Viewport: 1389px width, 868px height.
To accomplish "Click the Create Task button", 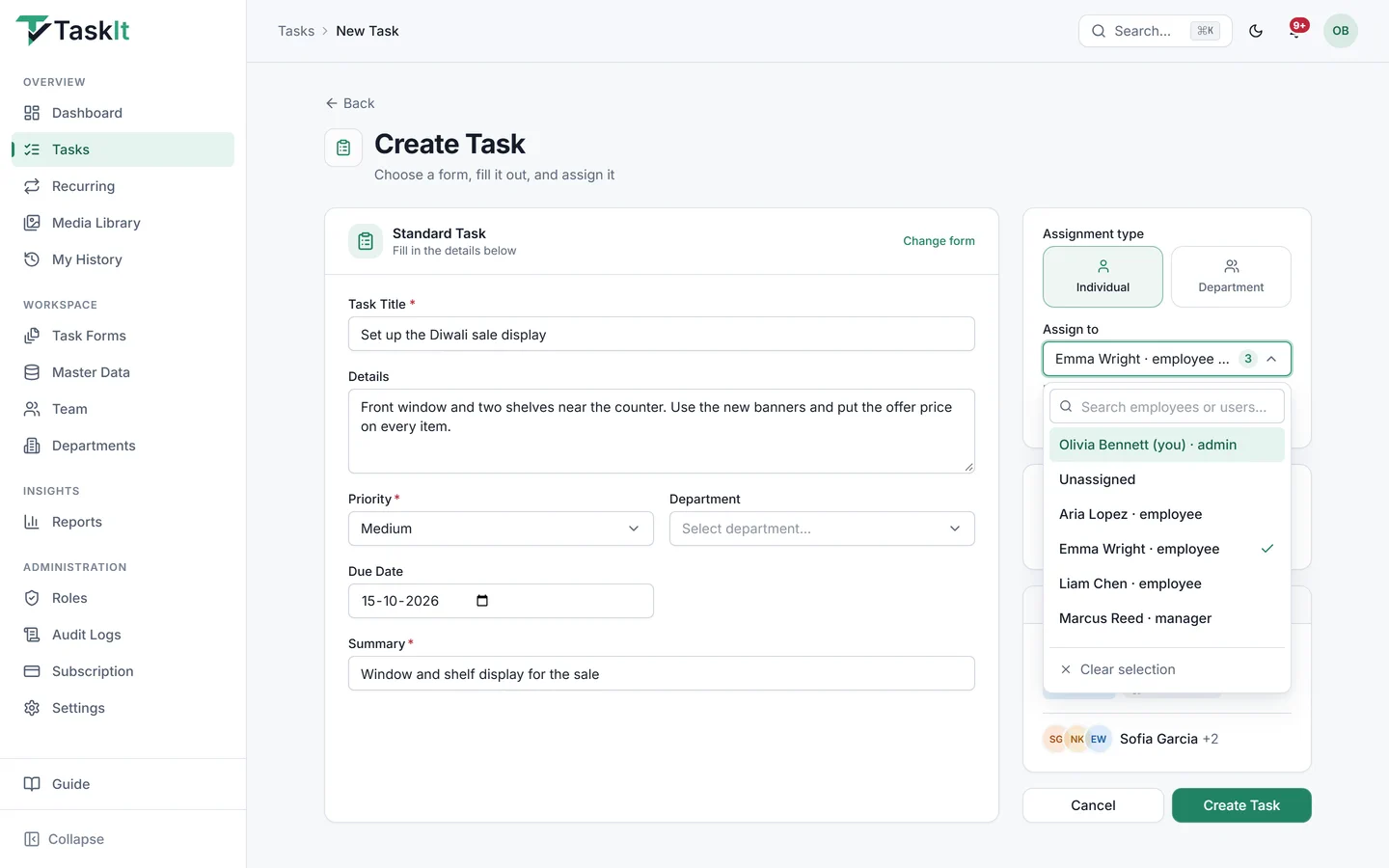I will 1241,805.
